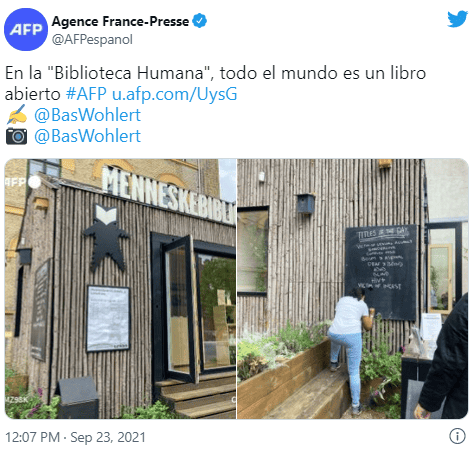Open the @AFPespanol handle
The height and width of the screenshot is (451, 473).
click(92, 39)
